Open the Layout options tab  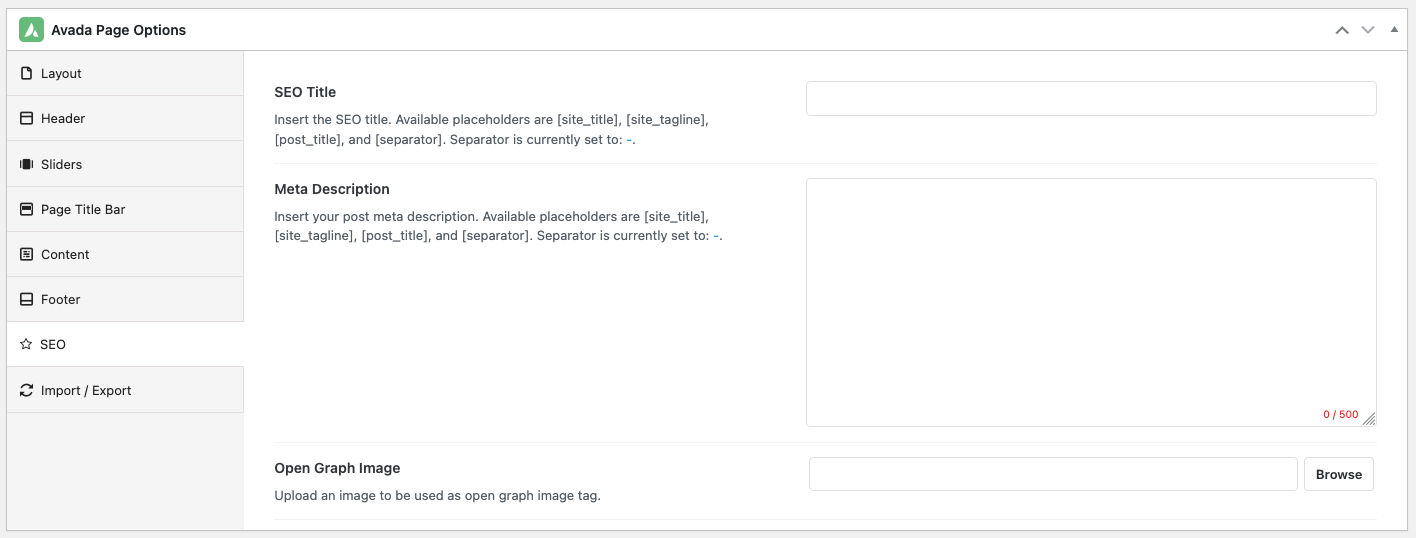tap(125, 73)
